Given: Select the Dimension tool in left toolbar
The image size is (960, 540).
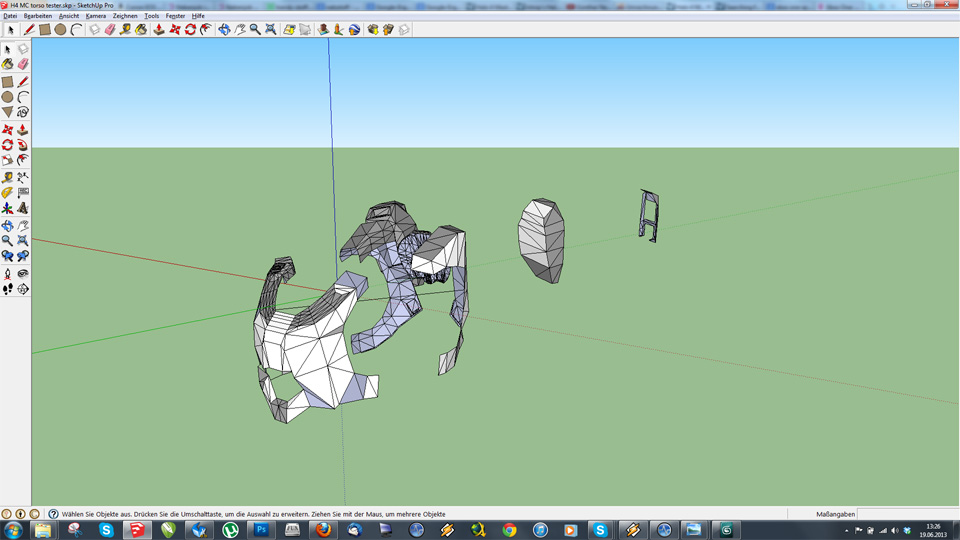Looking at the screenshot, I should coord(23,178).
